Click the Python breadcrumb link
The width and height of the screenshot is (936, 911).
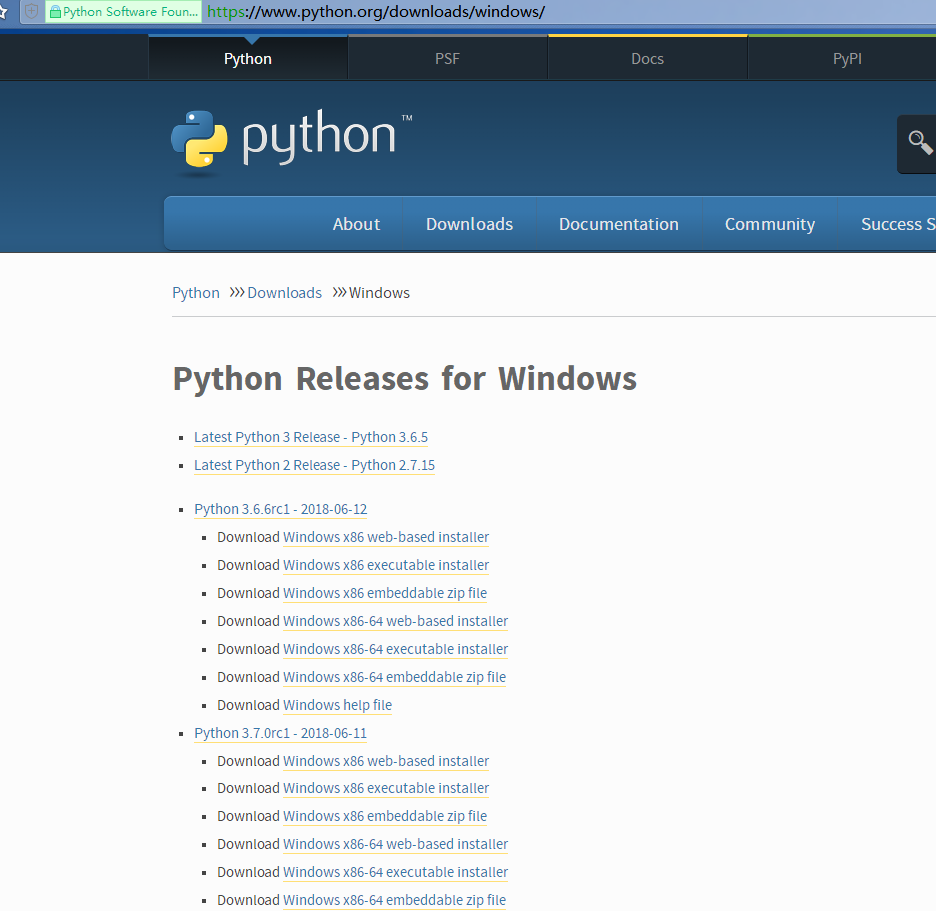click(196, 293)
